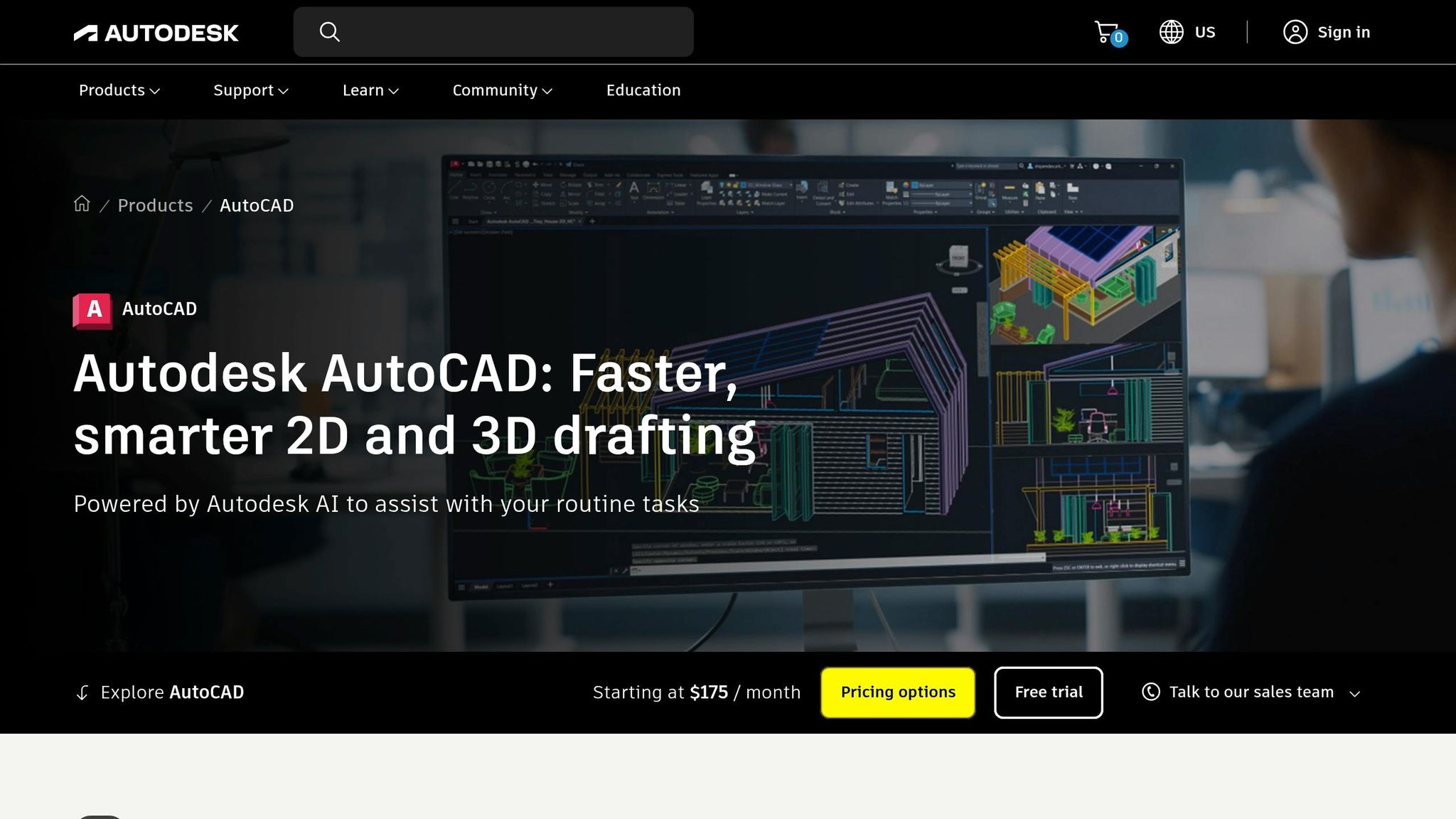Select the US region link
The width and height of the screenshot is (1456, 819).
(x=1205, y=32)
